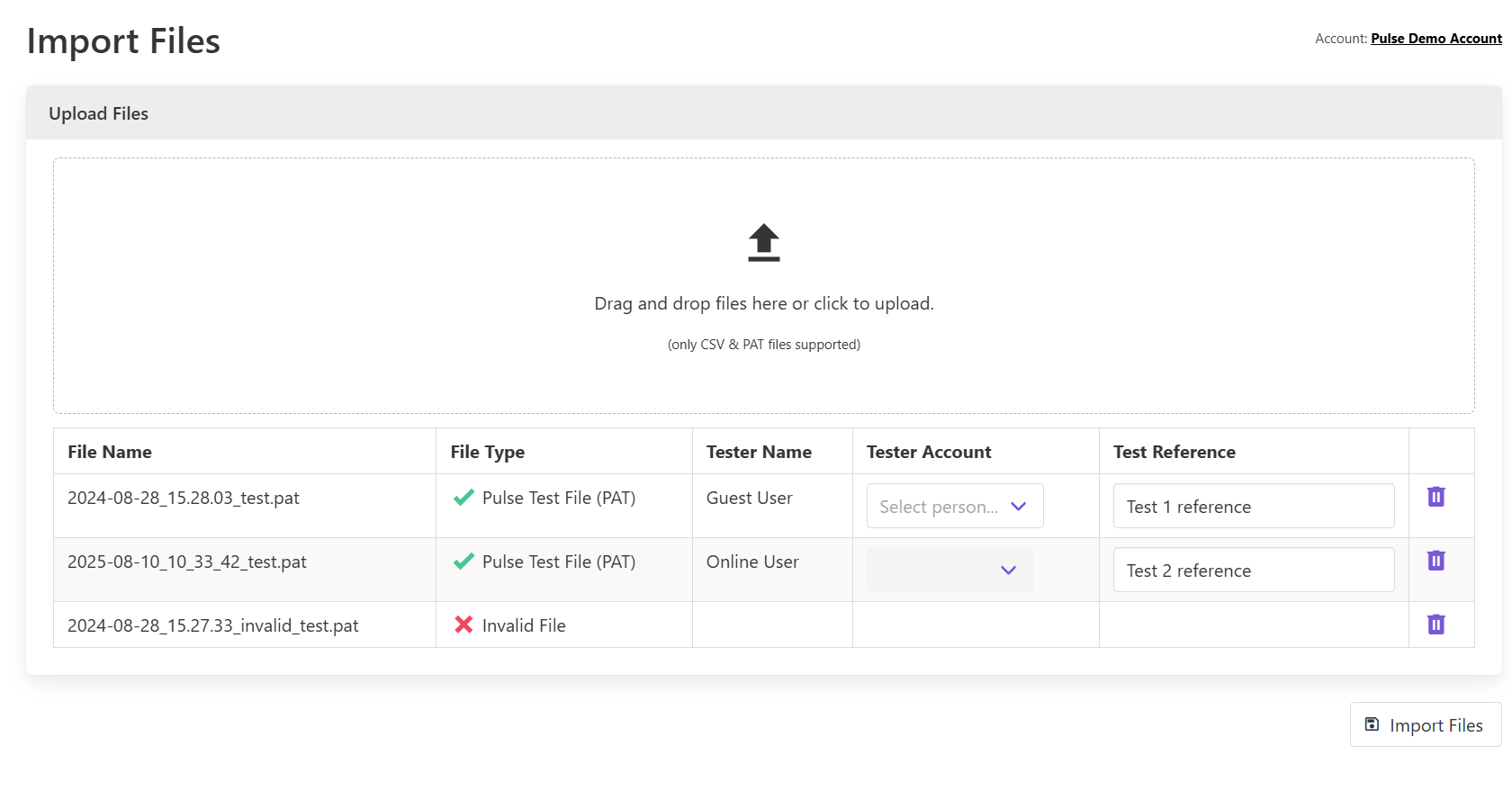This screenshot has width=1512, height=791.
Task: Open Tester Account dropdown for Online User
Action: coord(949,570)
